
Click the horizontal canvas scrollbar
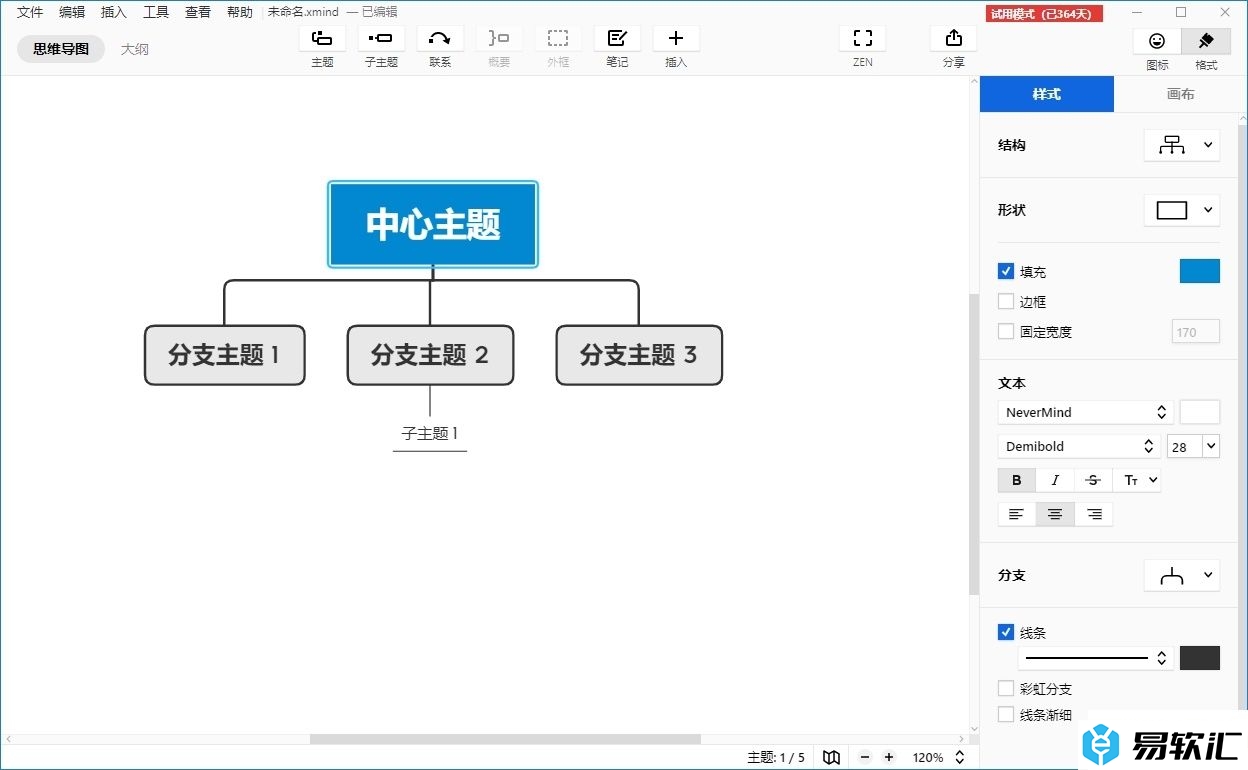[x=505, y=739]
